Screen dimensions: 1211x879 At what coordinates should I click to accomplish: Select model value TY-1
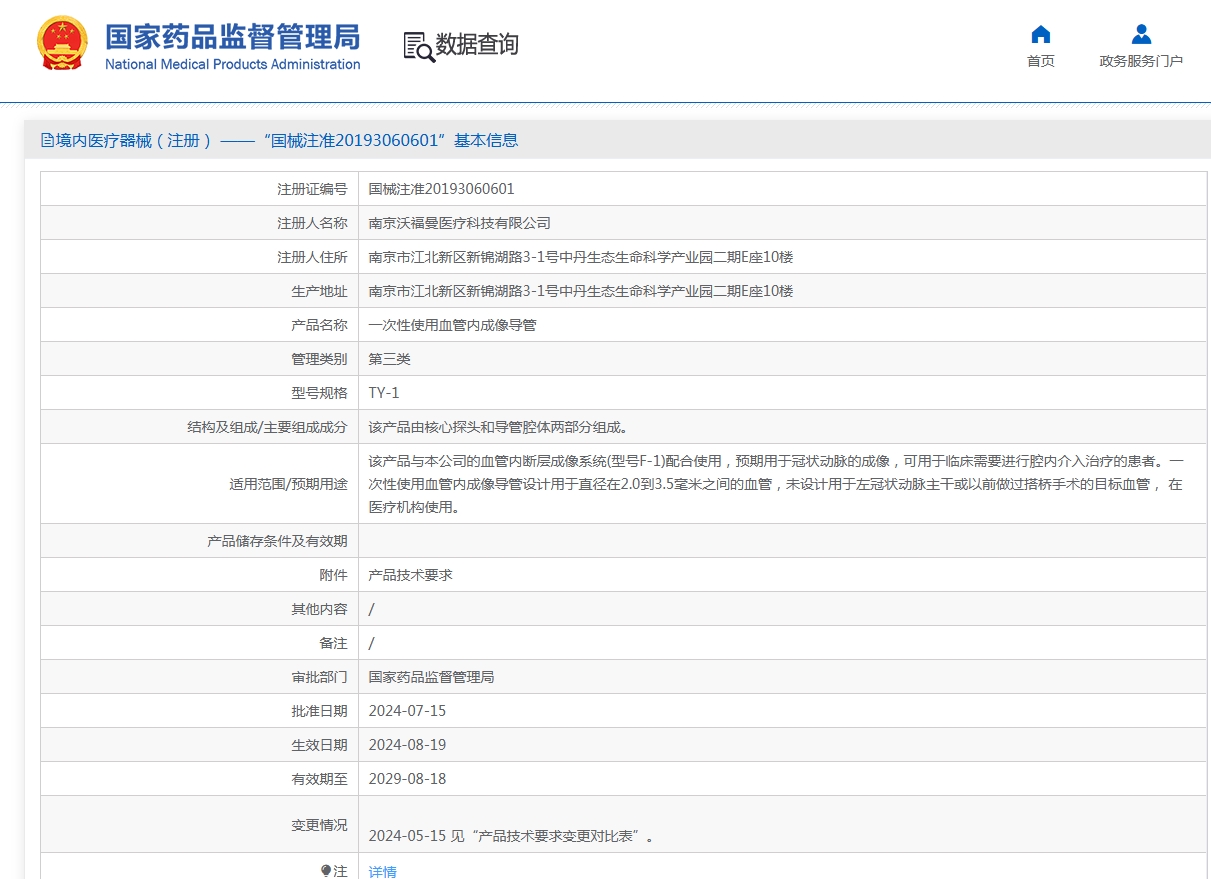(x=384, y=393)
